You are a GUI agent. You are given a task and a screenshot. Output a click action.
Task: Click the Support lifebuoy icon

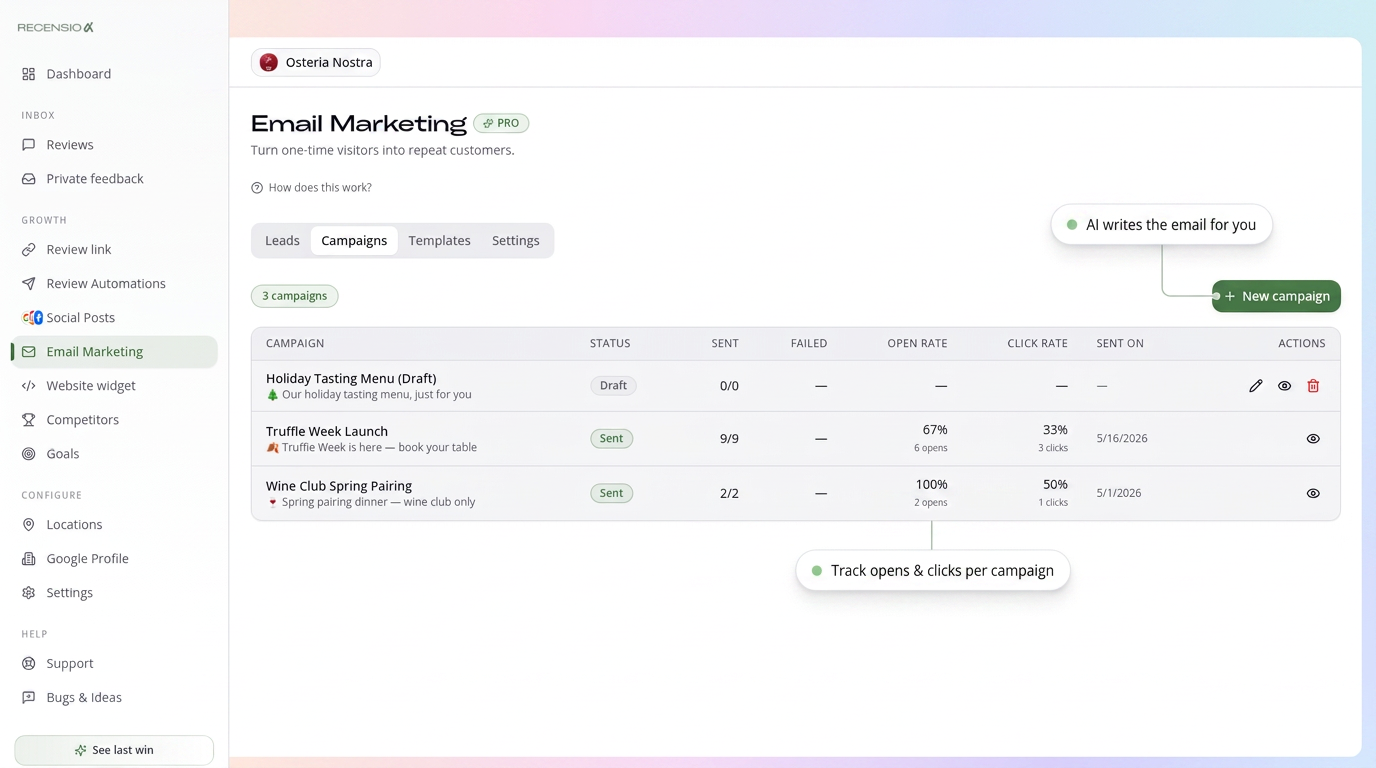point(29,664)
